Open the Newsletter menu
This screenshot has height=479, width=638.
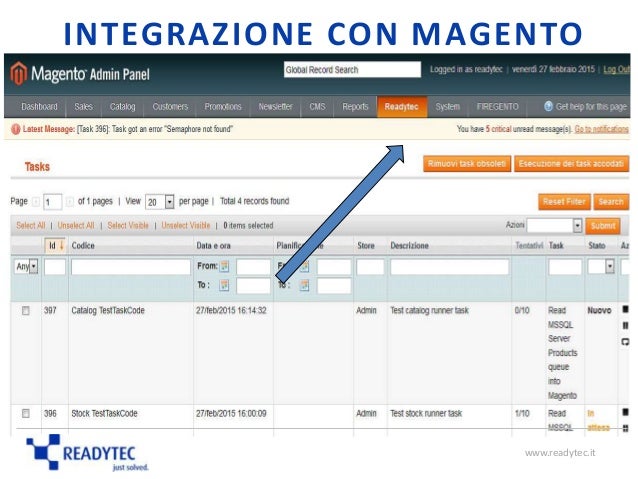(275, 107)
